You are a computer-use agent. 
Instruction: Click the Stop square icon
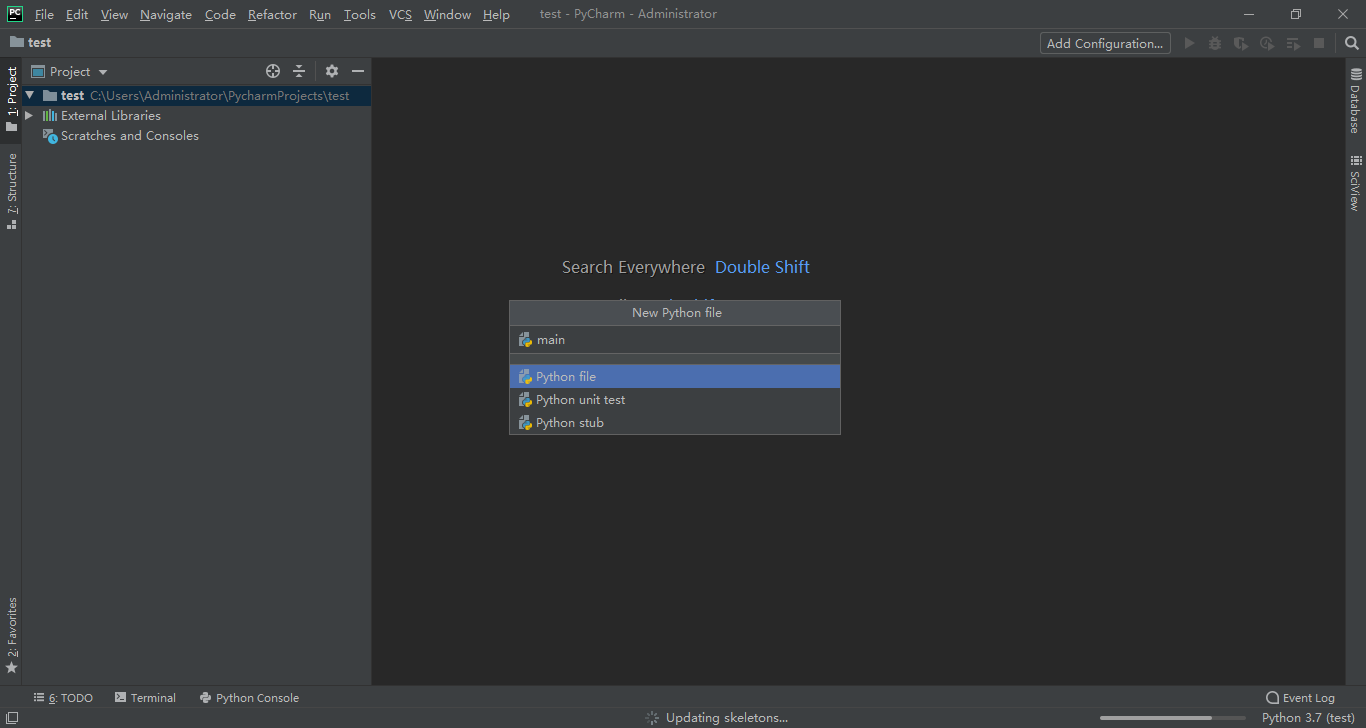pos(1319,43)
